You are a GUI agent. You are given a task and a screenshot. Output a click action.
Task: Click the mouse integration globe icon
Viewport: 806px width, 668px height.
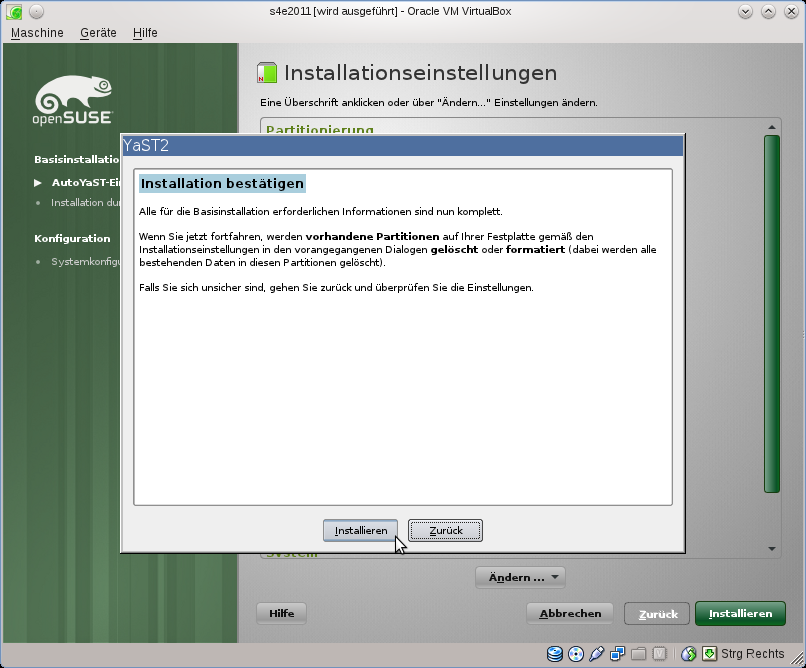(x=689, y=654)
